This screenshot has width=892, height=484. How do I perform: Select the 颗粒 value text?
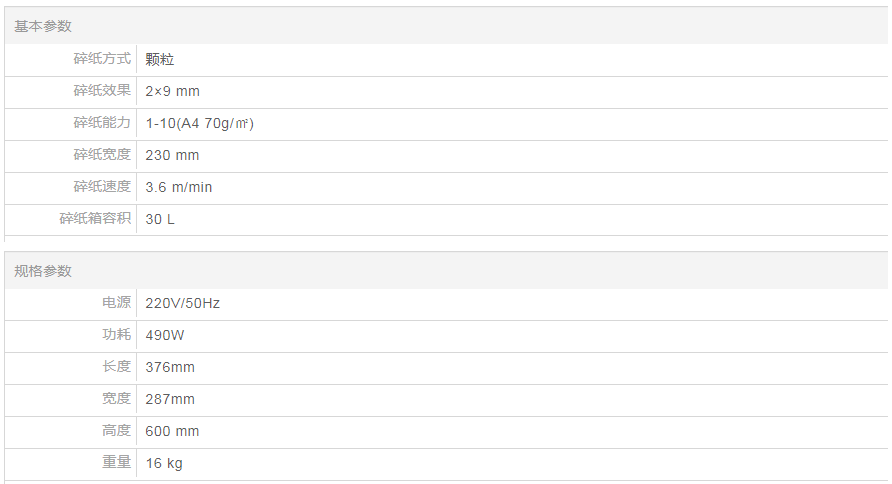(160, 60)
